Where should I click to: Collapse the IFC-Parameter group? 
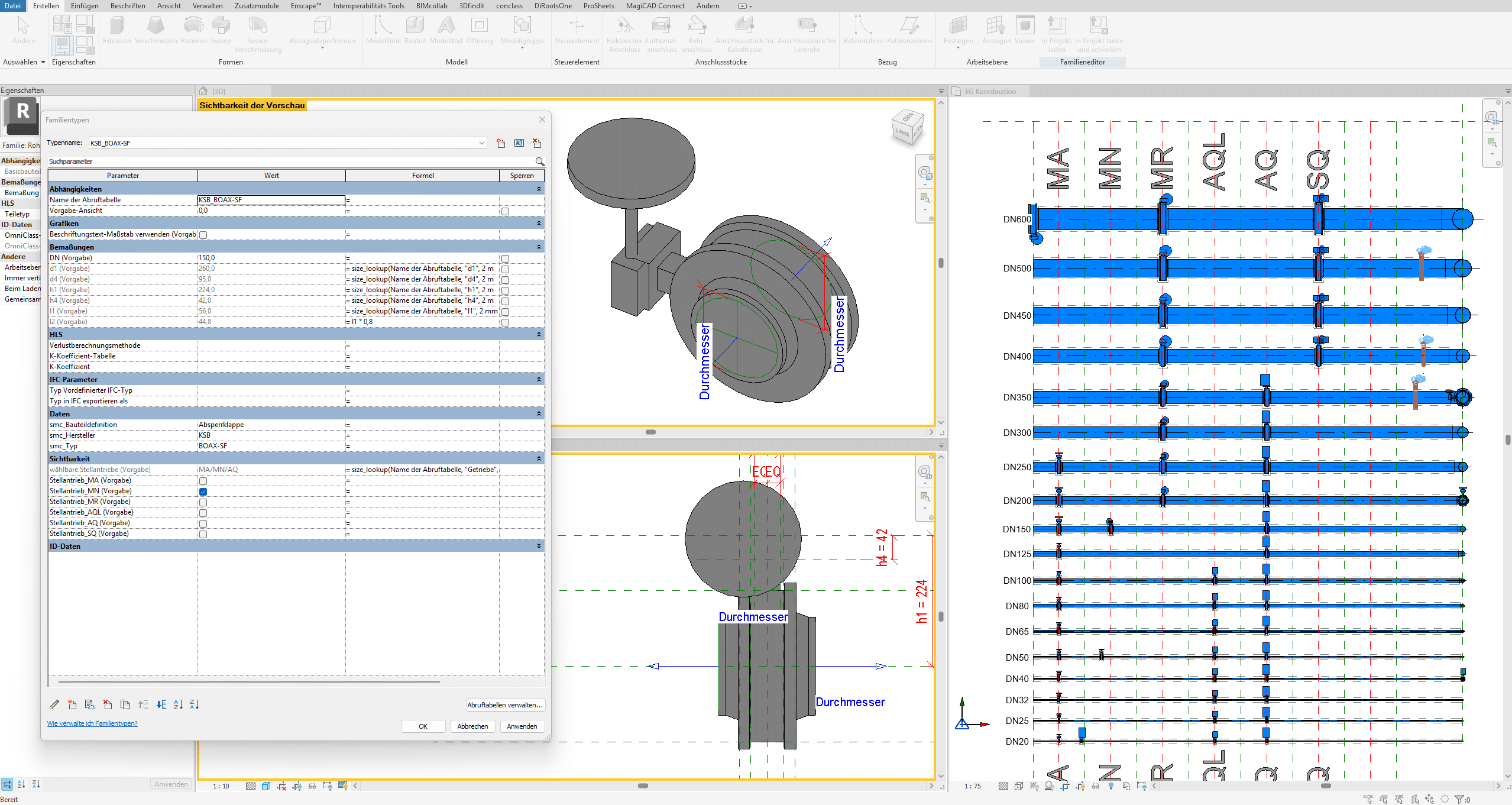click(539, 380)
